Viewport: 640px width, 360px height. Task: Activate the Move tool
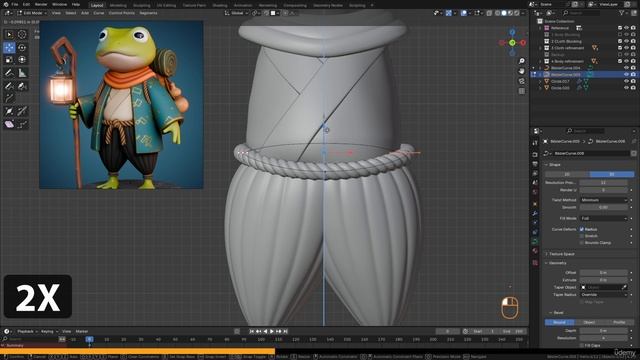[x=9, y=47]
